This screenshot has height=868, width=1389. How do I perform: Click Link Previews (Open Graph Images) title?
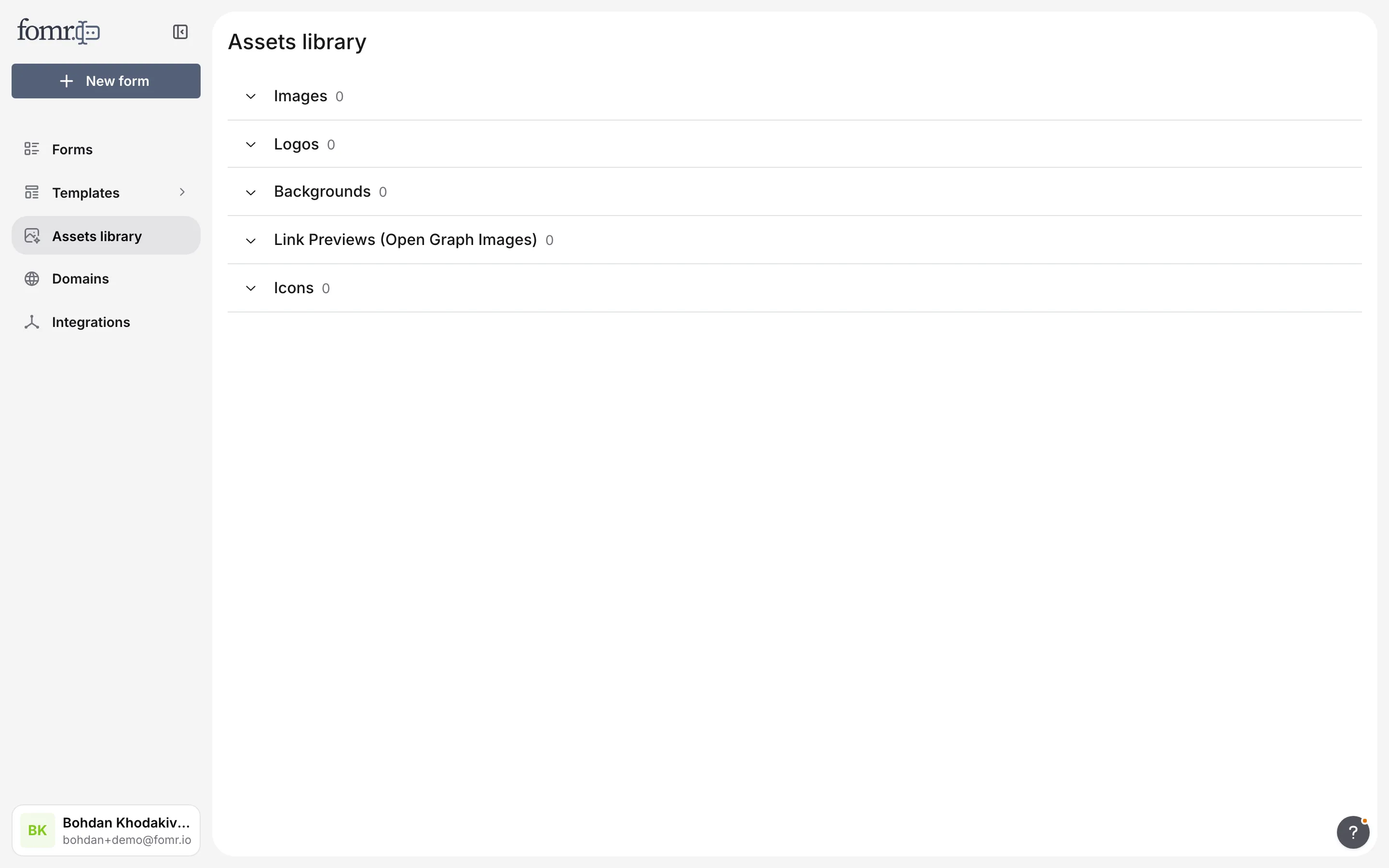pyautogui.click(x=405, y=240)
